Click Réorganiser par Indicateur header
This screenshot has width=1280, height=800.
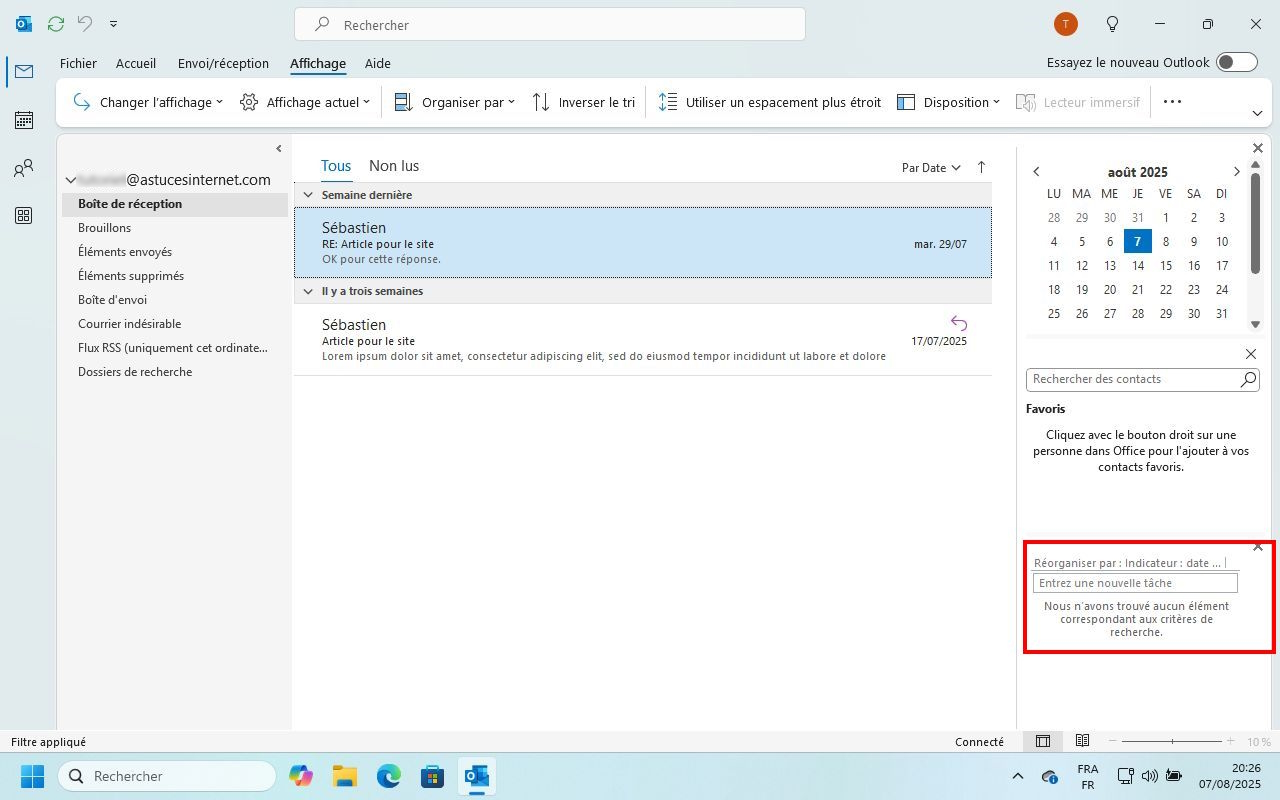1128,563
